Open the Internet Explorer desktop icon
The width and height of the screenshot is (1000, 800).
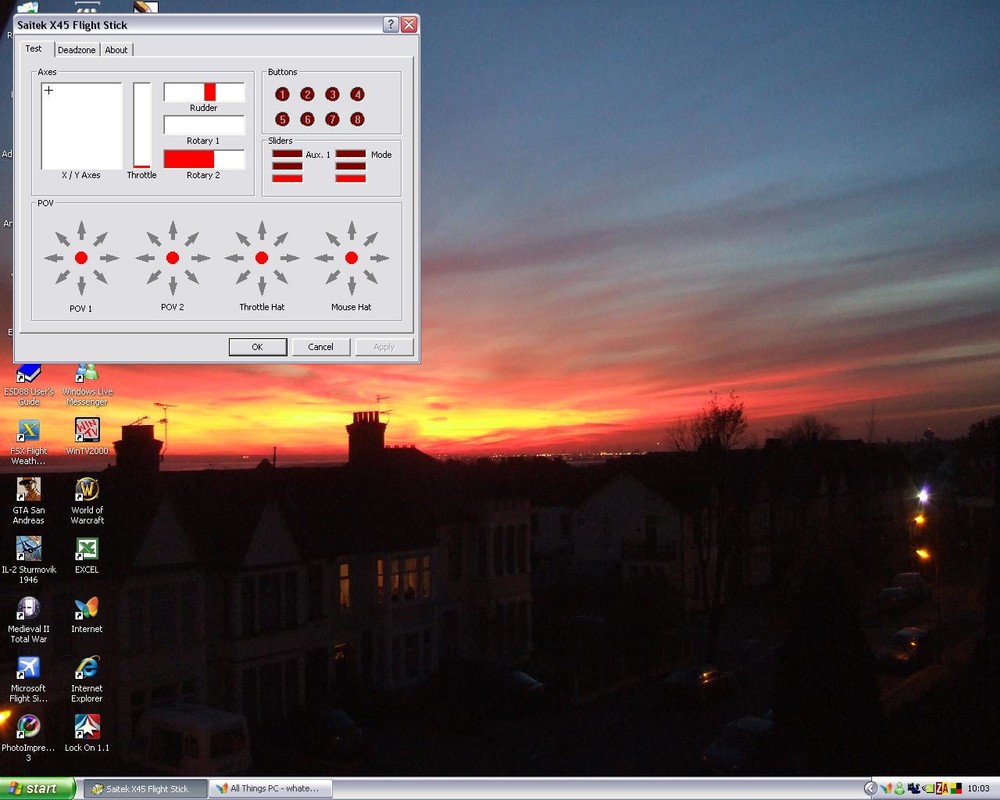tap(87, 679)
